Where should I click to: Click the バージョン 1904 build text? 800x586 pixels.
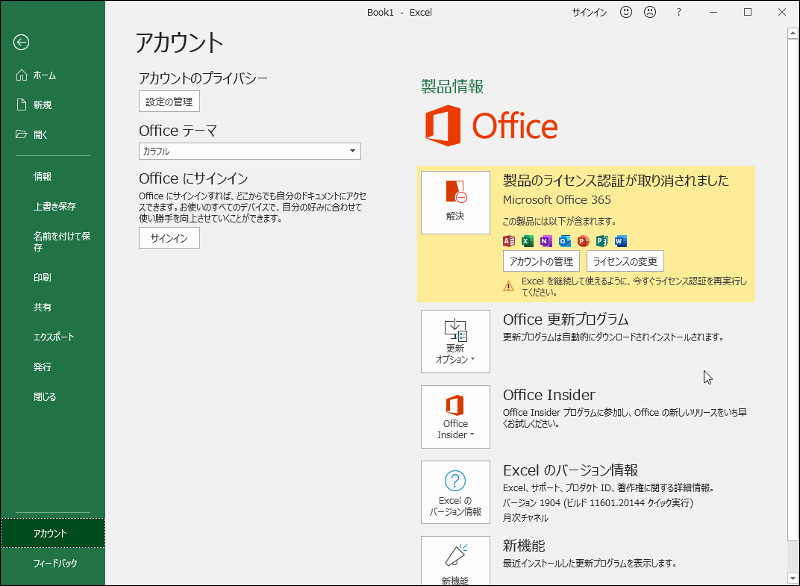tap(598, 503)
